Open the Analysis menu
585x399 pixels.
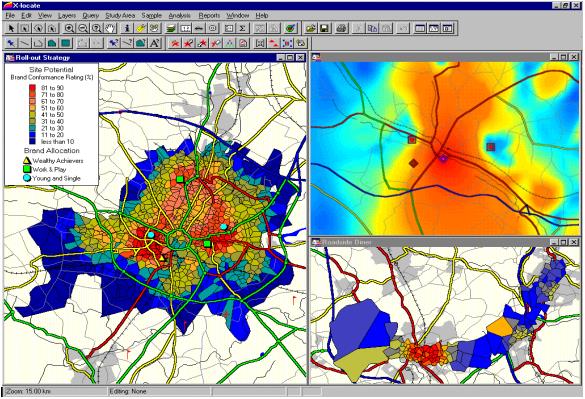[x=179, y=16]
